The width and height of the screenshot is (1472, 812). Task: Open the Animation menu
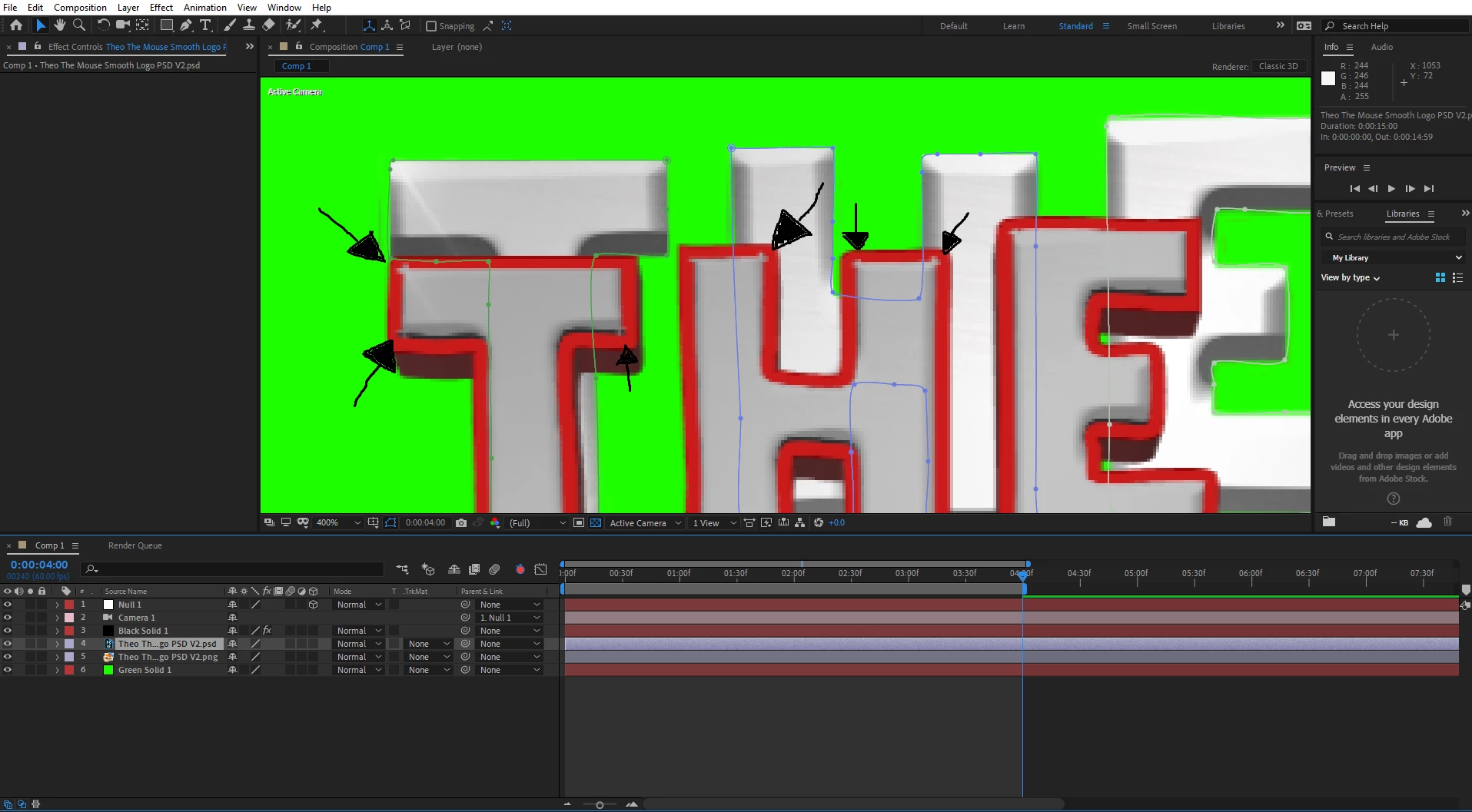coord(204,8)
